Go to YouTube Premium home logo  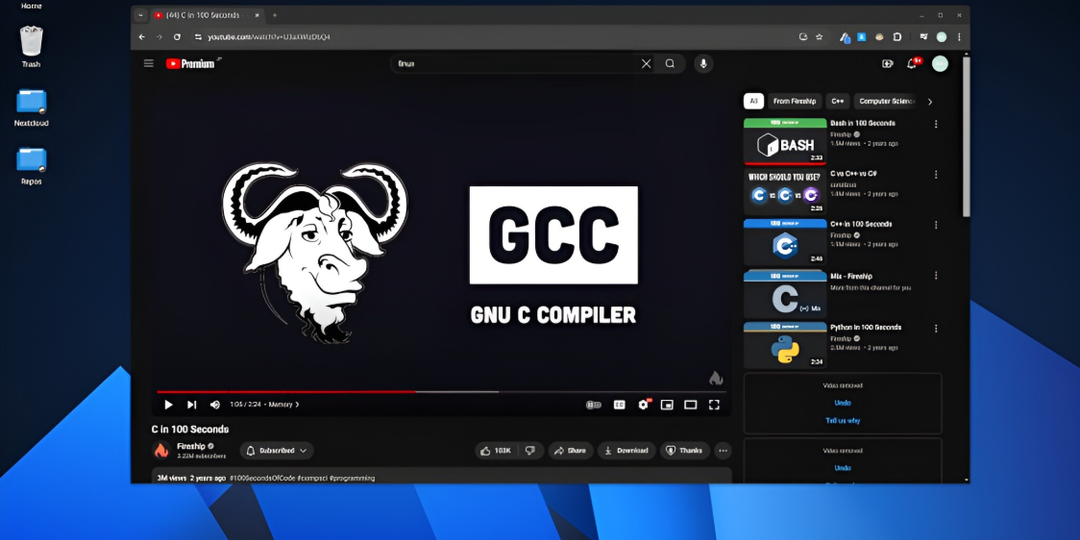coord(193,63)
